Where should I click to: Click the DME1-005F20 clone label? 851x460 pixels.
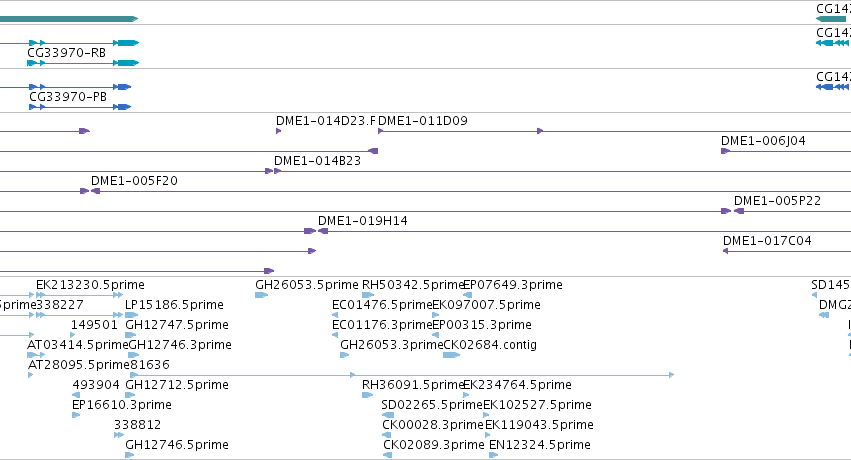[x=134, y=181]
